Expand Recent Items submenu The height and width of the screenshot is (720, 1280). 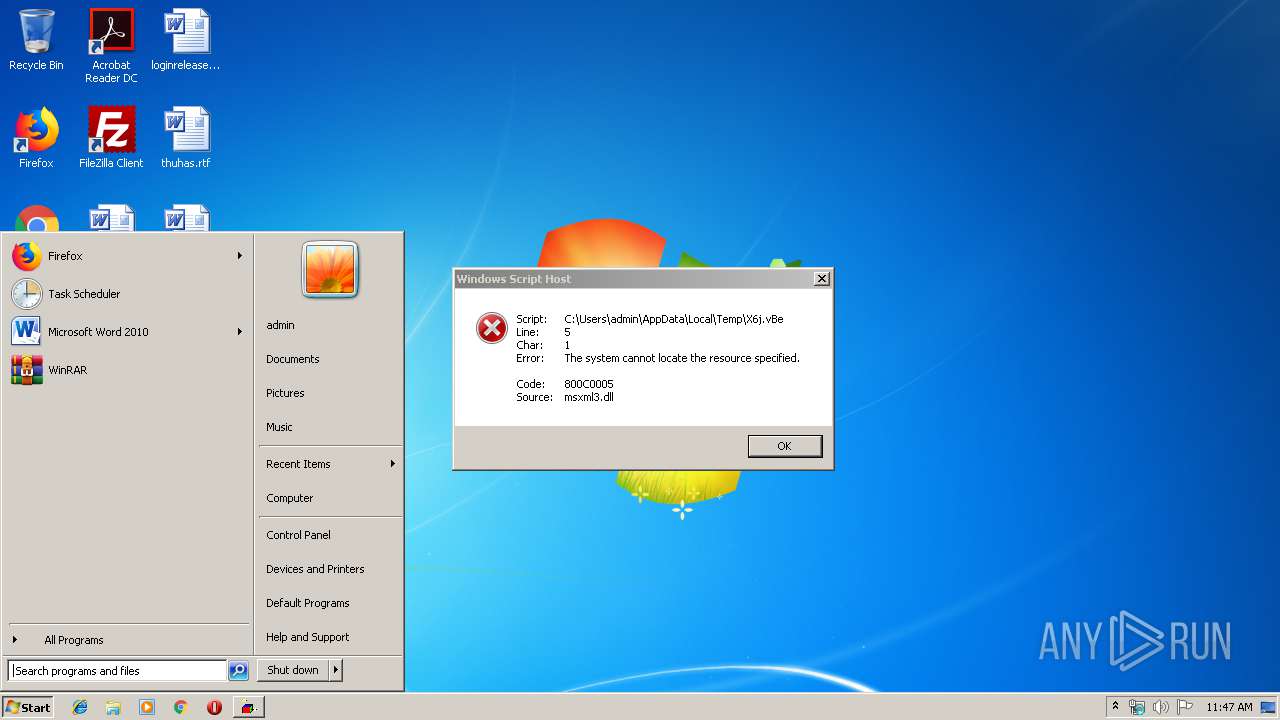pos(330,464)
